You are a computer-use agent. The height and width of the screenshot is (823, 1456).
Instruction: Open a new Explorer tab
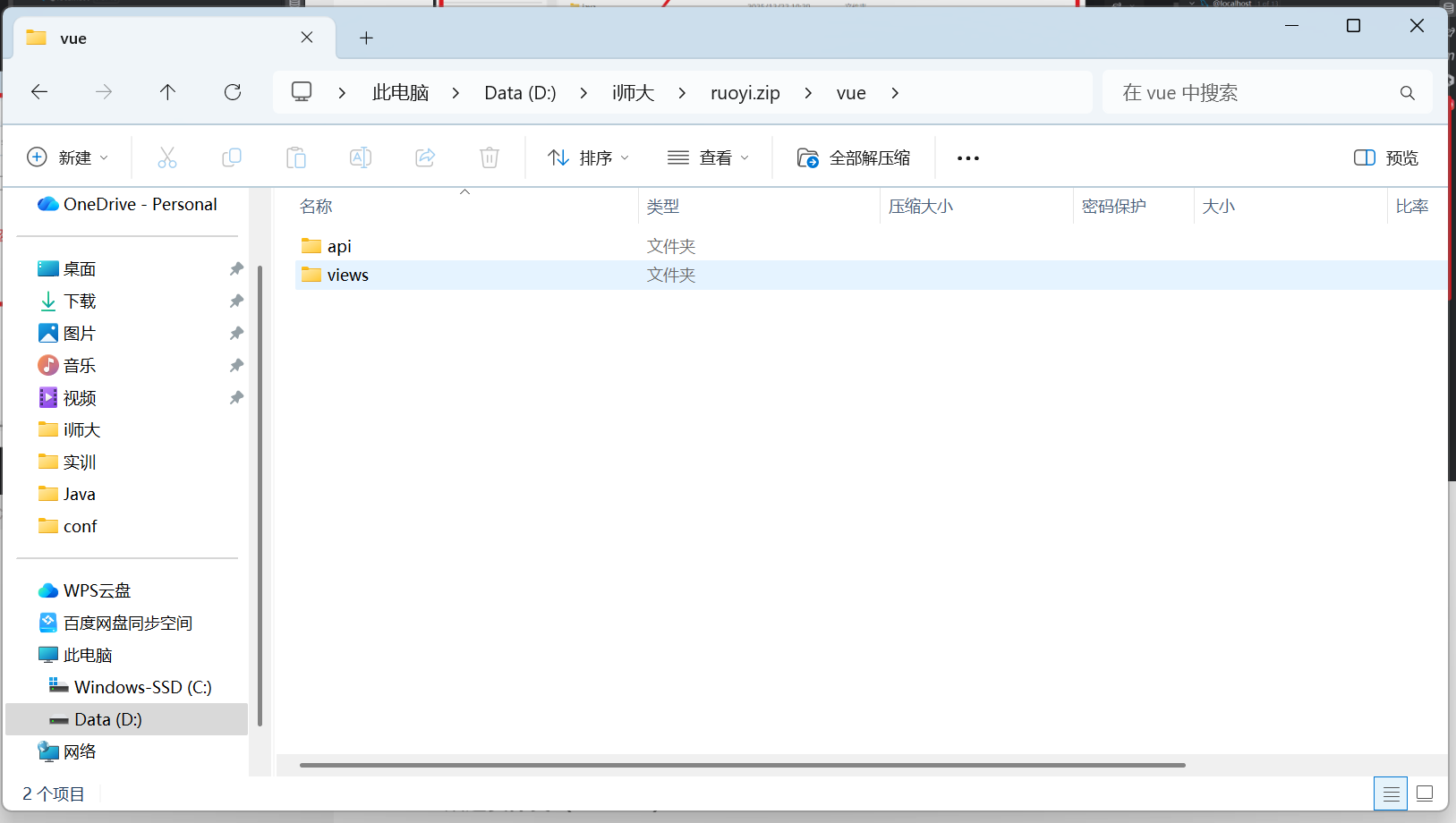[x=366, y=38]
